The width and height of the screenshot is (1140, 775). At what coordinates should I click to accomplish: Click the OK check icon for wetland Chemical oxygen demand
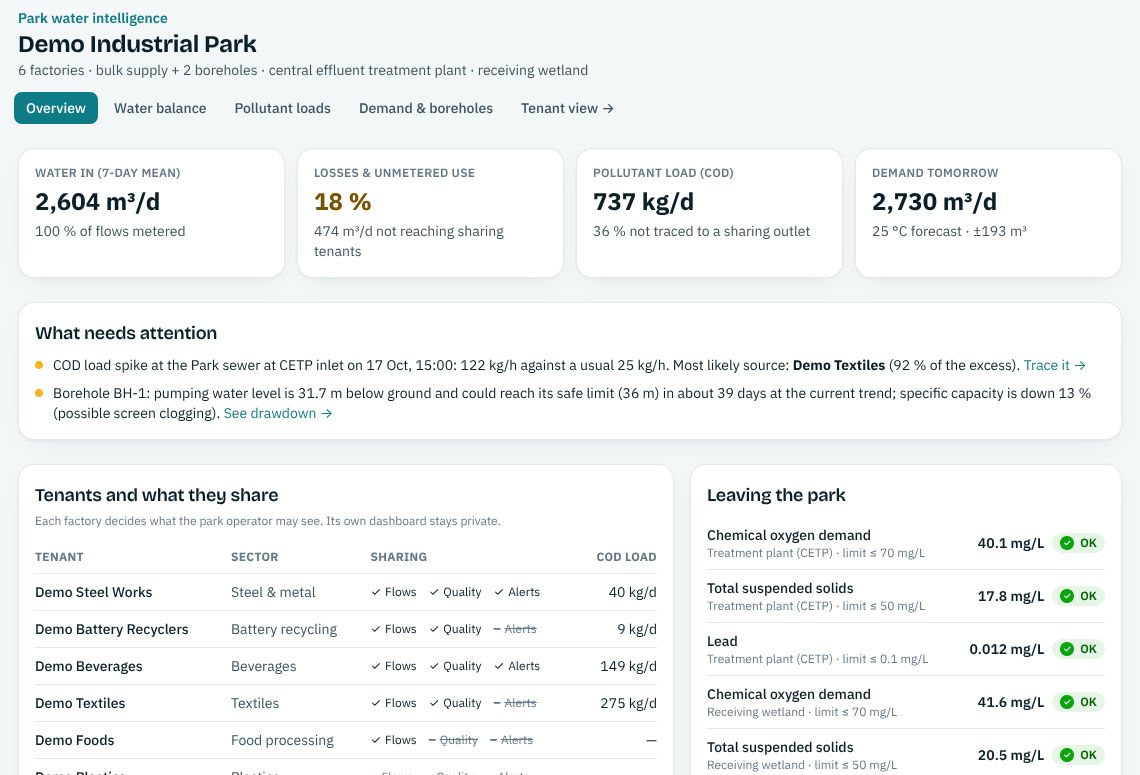point(1067,702)
